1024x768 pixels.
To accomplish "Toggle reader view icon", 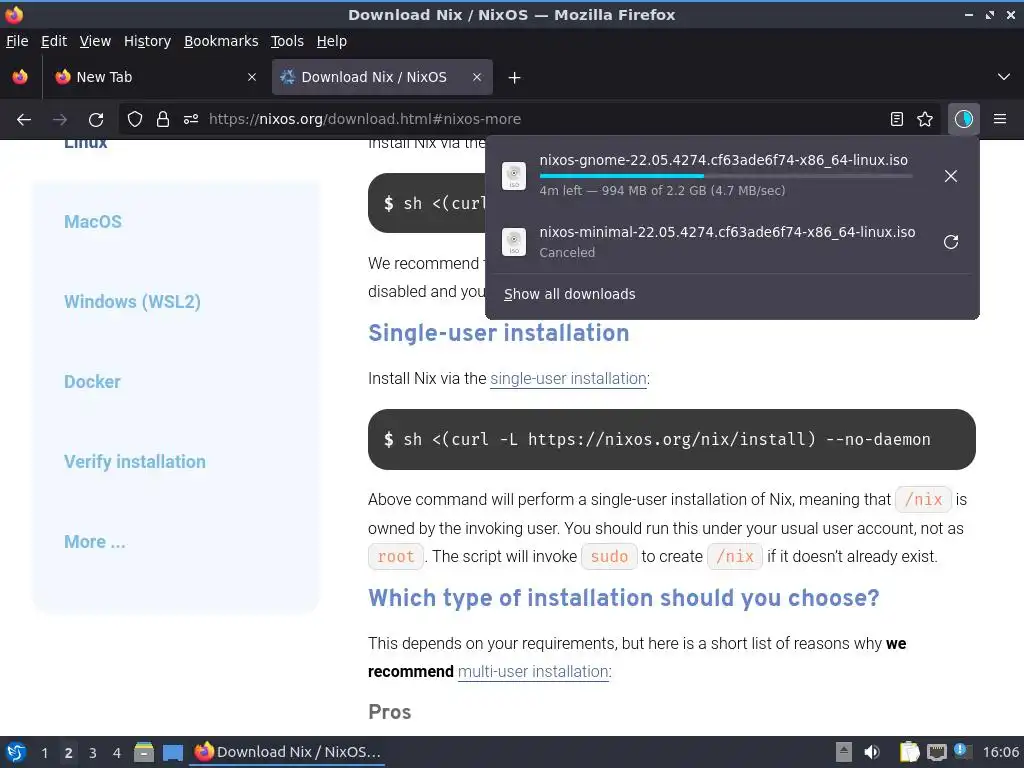I will tap(897, 119).
